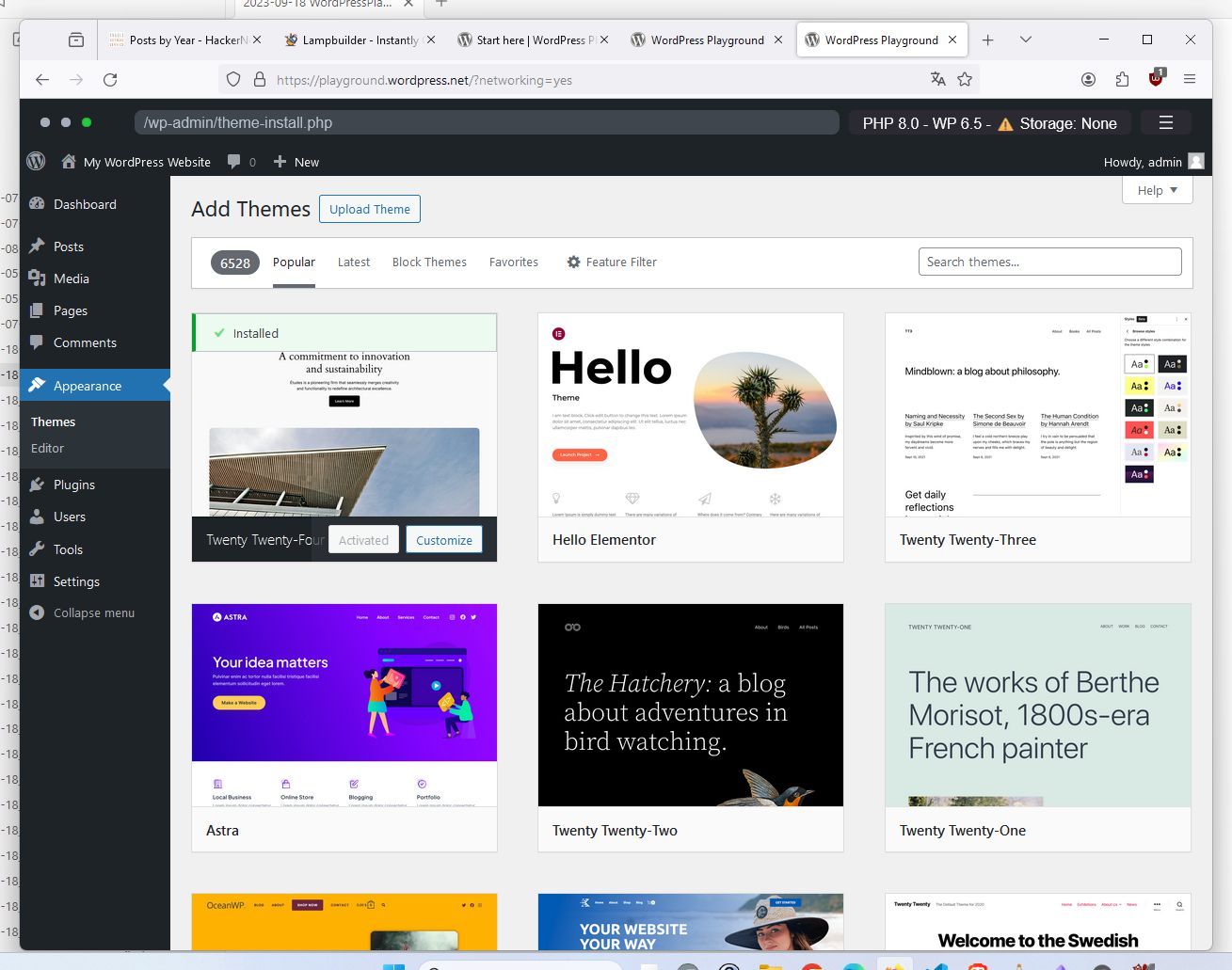1232x970 pixels.
Task: Click the PHP 8.0 - WP 6.5 Storage button
Action: [x=989, y=123]
